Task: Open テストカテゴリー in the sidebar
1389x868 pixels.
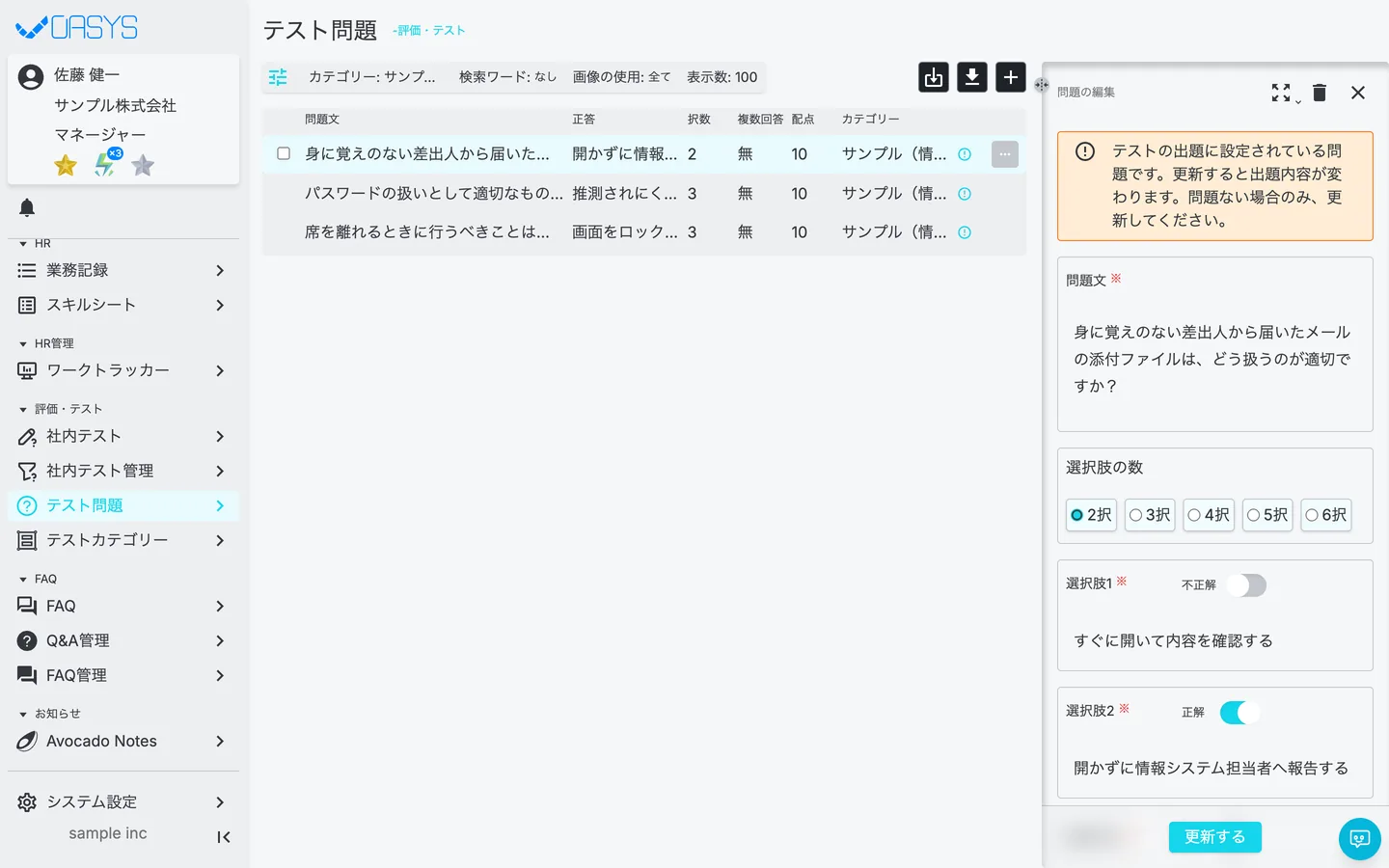Action: pyautogui.click(x=123, y=540)
